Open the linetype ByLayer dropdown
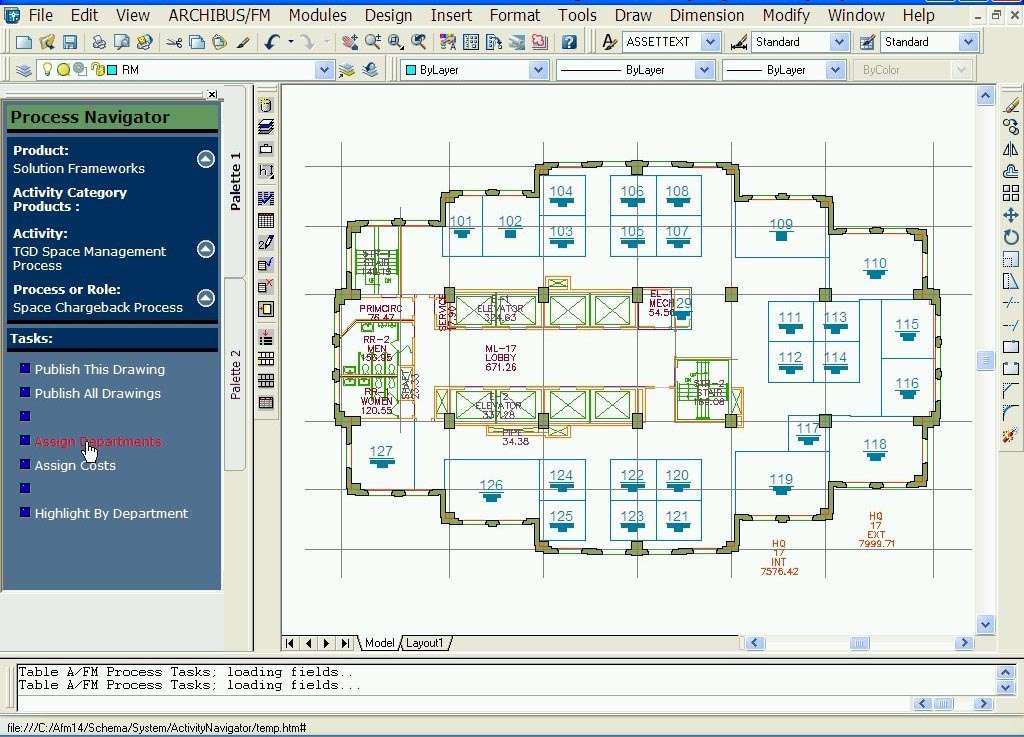The height and width of the screenshot is (737, 1024). pyautogui.click(x=704, y=70)
